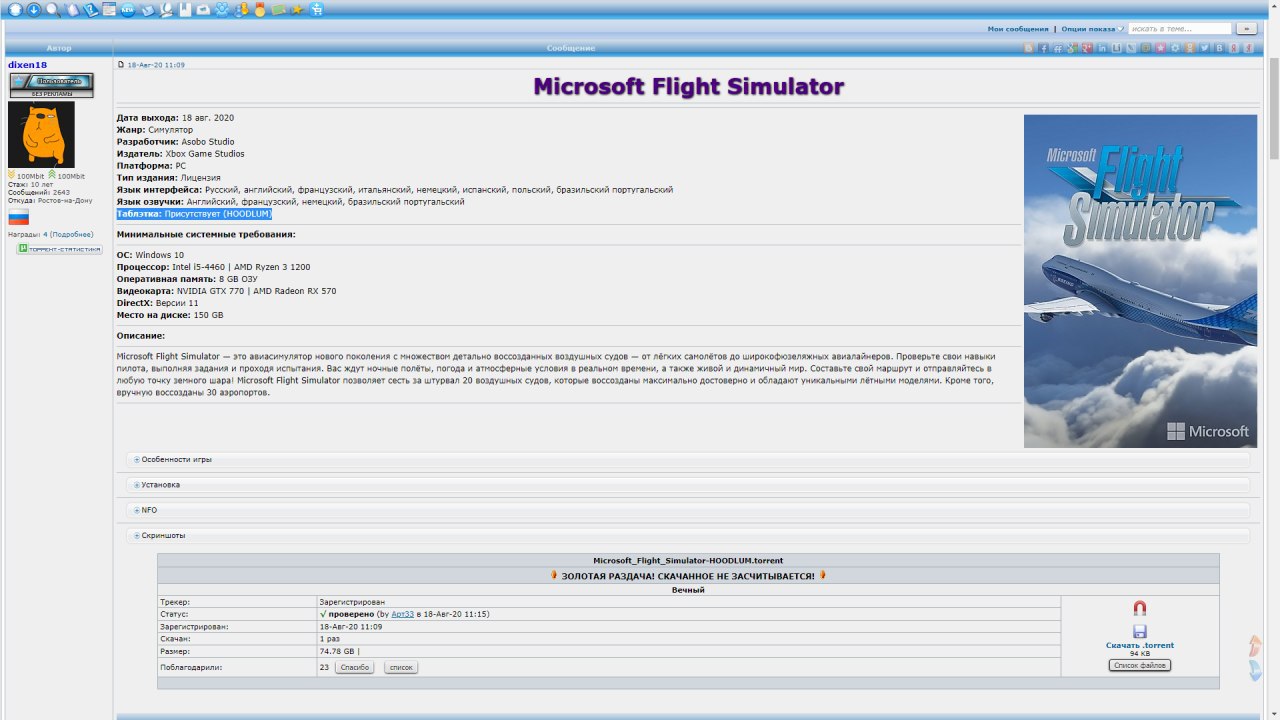
Task: Click the medal awards icon in top toolbar
Action: tap(260, 10)
